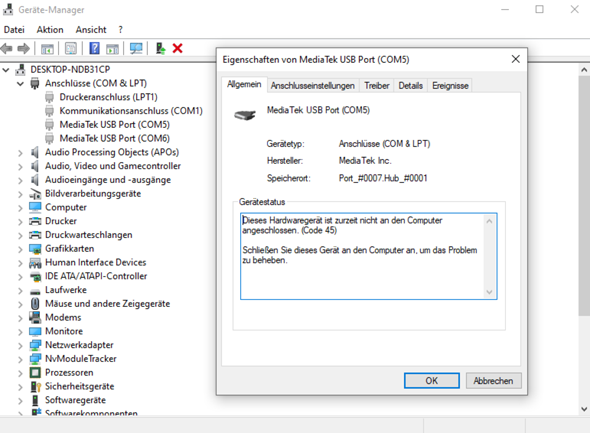Click the Laufwerke drive icon
590x433 pixels.
35,291
